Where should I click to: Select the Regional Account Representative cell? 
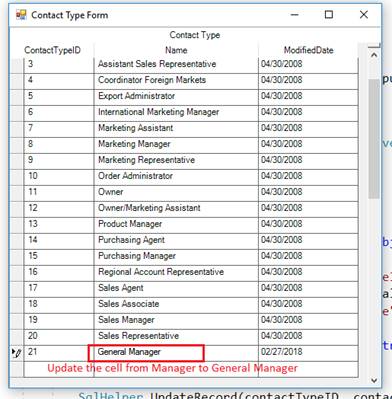pos(176,273)
